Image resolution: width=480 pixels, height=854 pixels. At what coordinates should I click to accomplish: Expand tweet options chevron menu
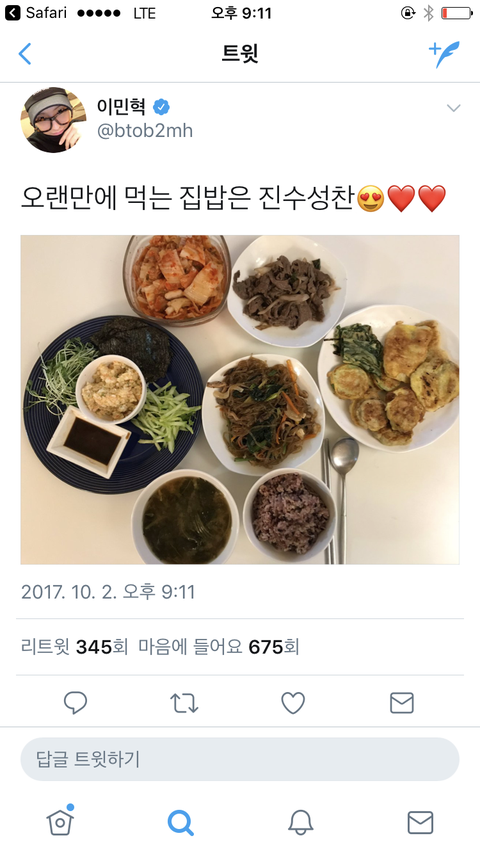(x=453, y=108)
